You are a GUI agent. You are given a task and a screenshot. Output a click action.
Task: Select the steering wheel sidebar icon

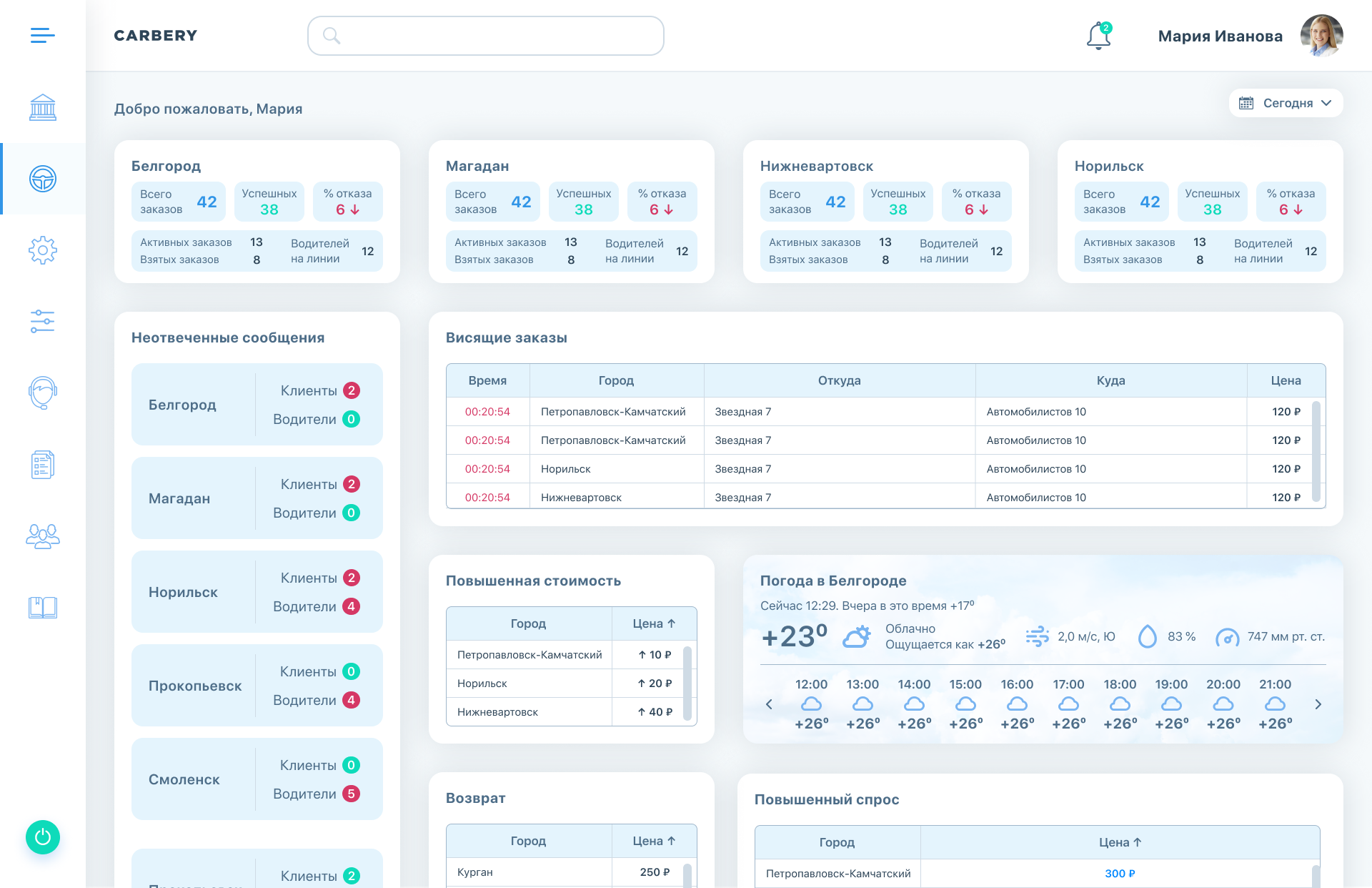(43, 179)
